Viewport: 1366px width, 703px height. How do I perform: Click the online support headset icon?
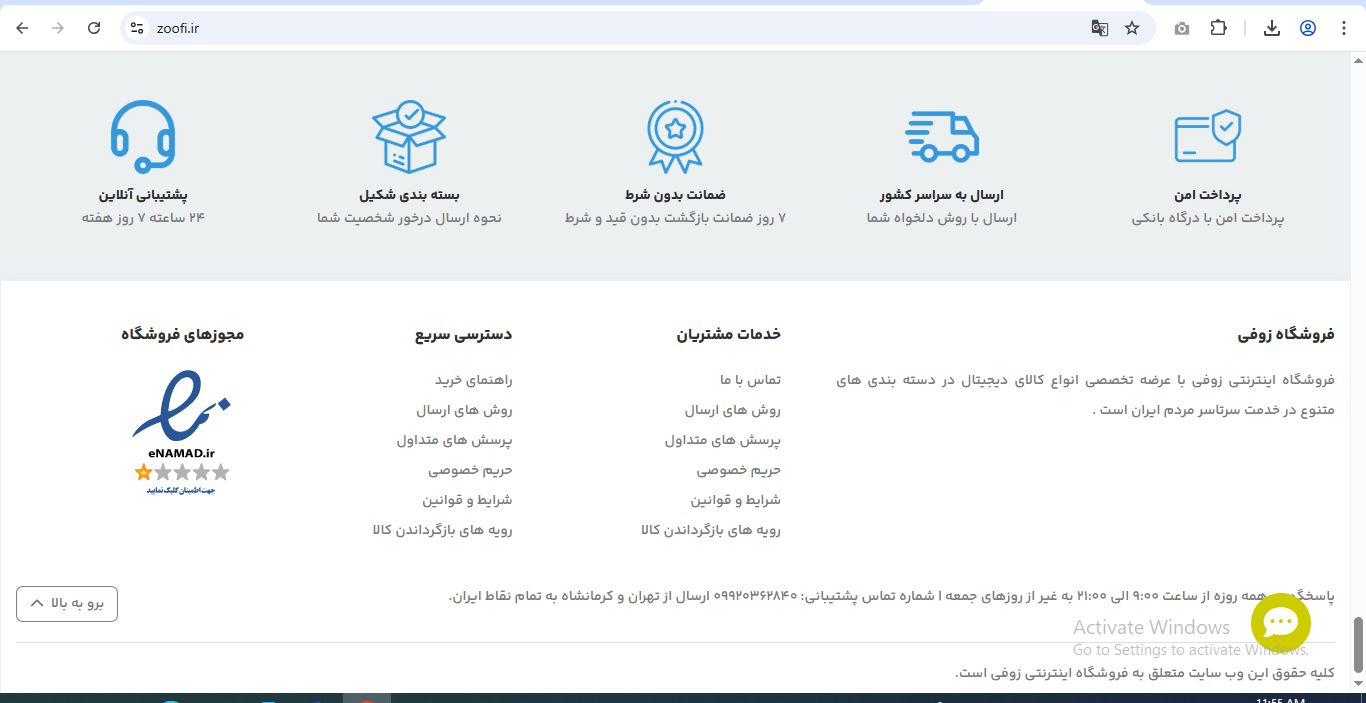click(143, 137)
